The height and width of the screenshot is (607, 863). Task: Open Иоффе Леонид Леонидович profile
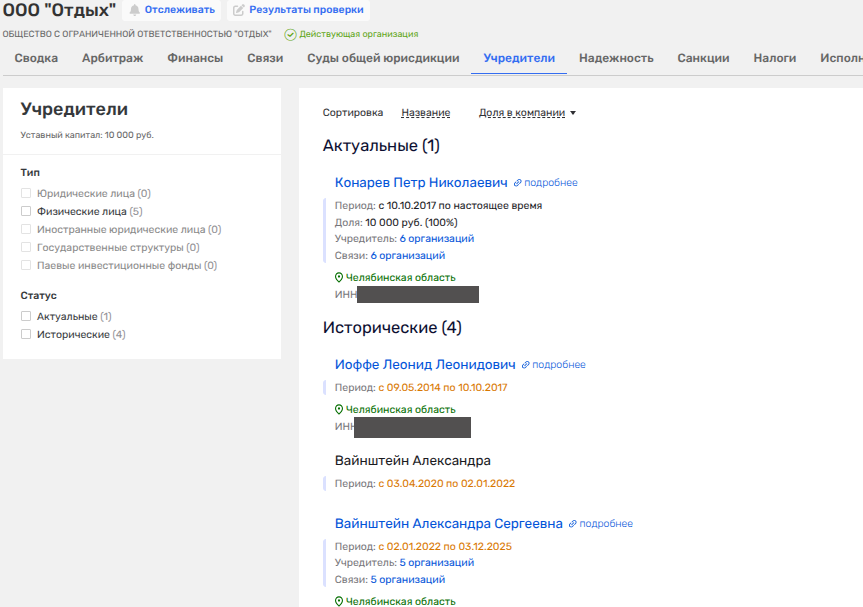pyautogui.click(x=425, y=365)
